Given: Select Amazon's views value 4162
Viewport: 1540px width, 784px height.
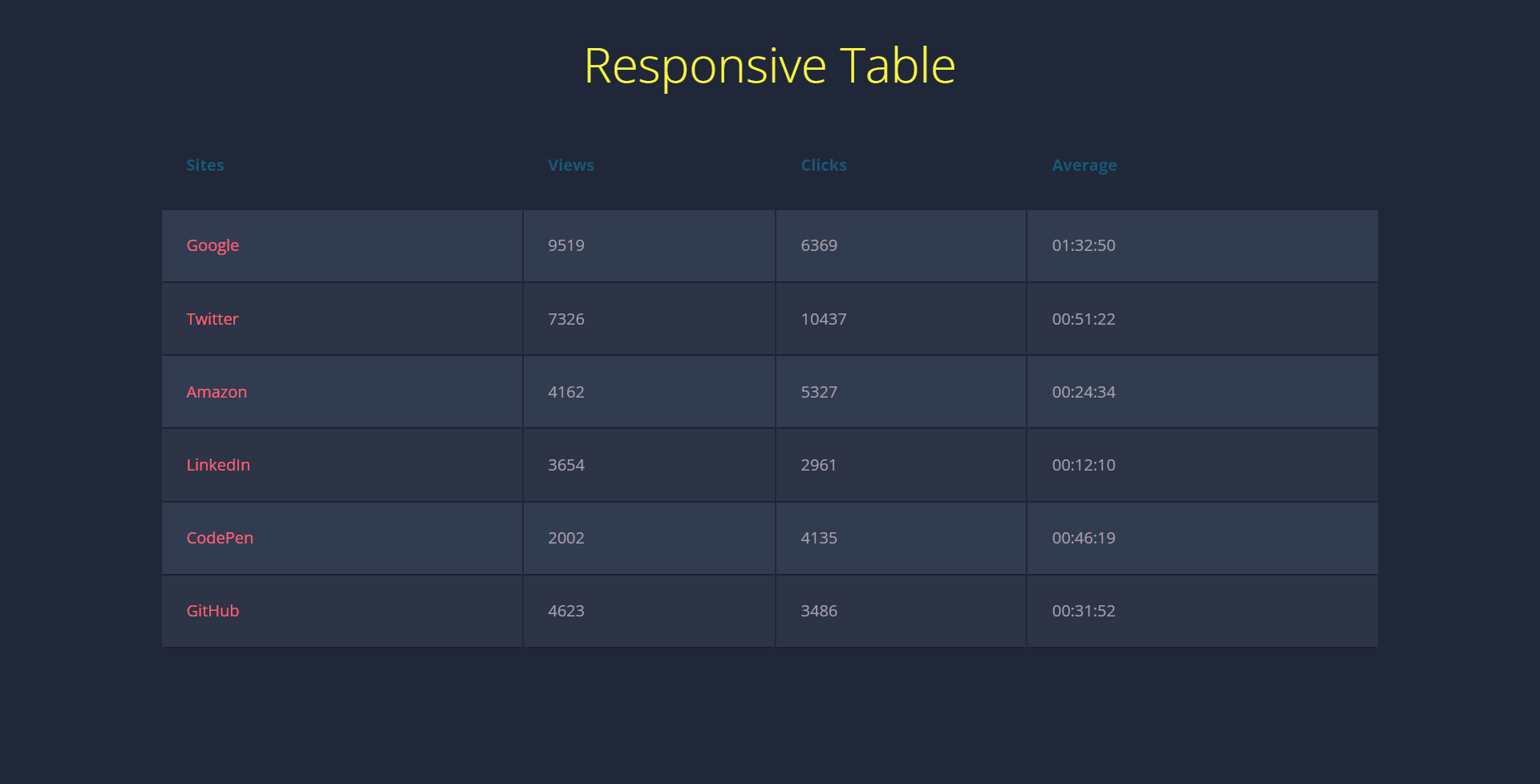Looking at the screenshot, I should 566,392.
